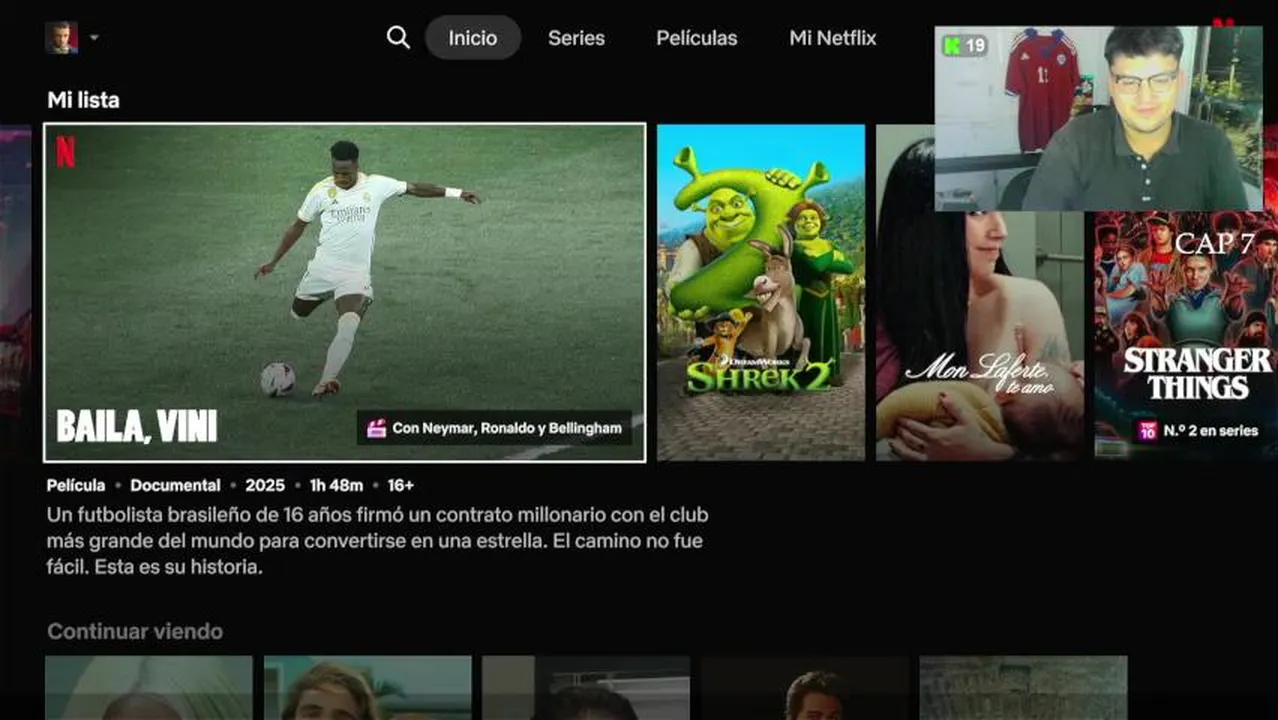The height and width of the screenshot is (720, 1278).
Task: Click the clapperboard icon beside Con Neymar
Action: (377, 428)
